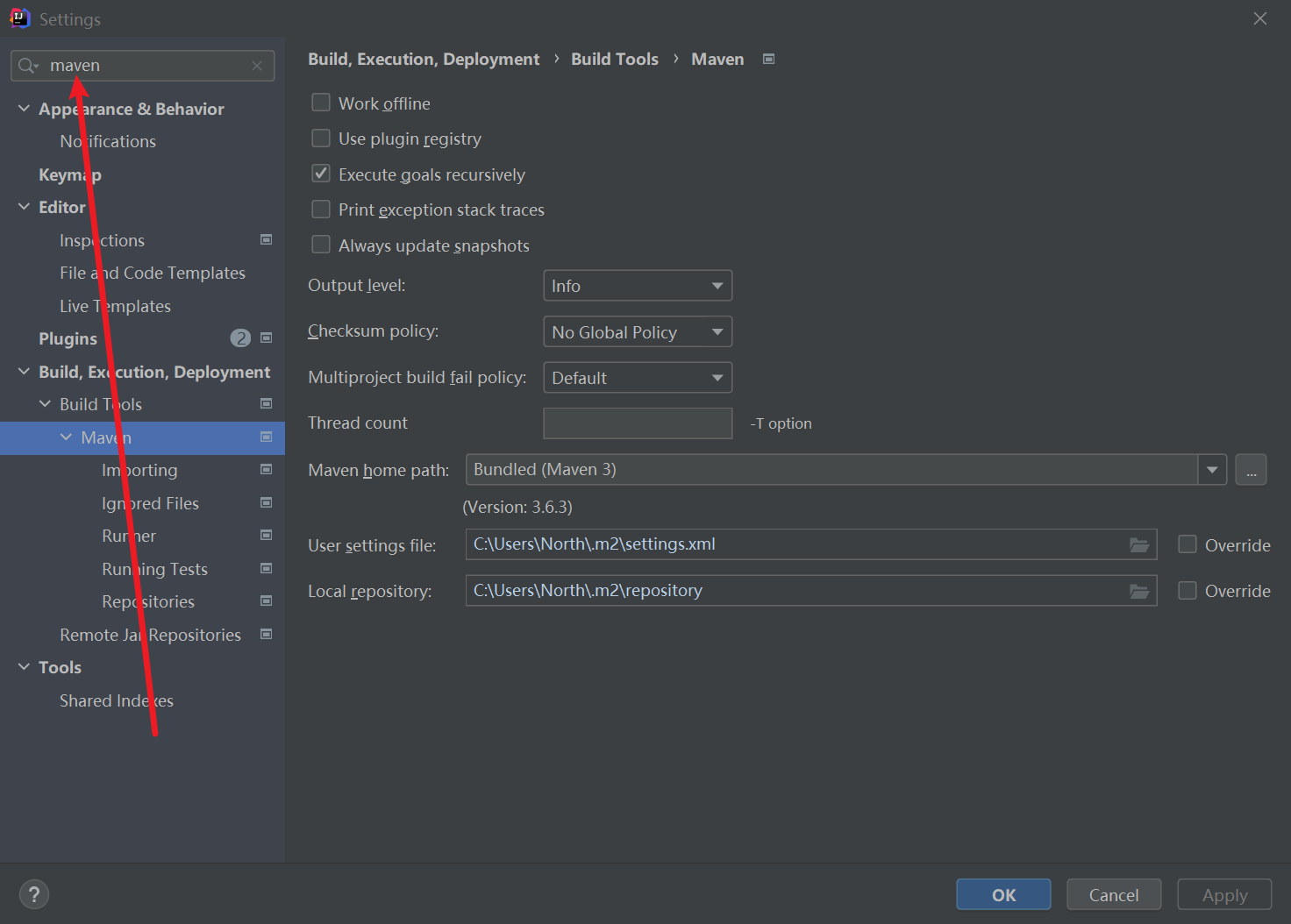
Task: Open the Checksum policy dropdown
Action: [638, 331]
